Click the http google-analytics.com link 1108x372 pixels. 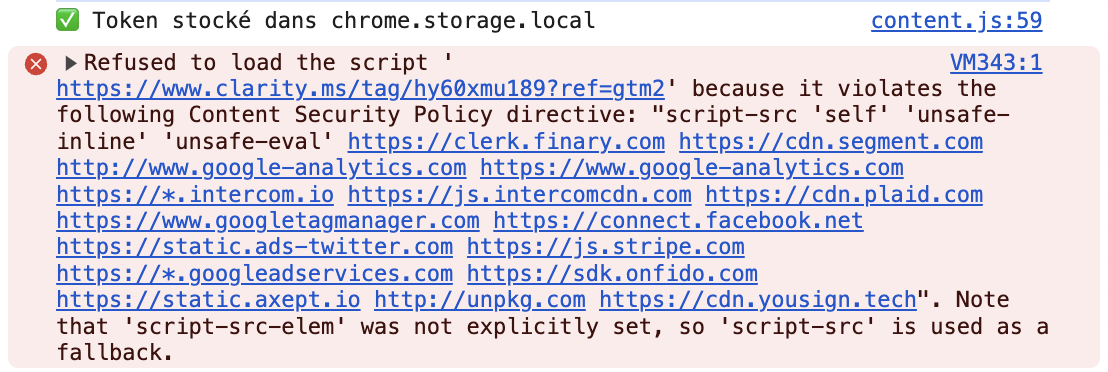coord(261,168)
